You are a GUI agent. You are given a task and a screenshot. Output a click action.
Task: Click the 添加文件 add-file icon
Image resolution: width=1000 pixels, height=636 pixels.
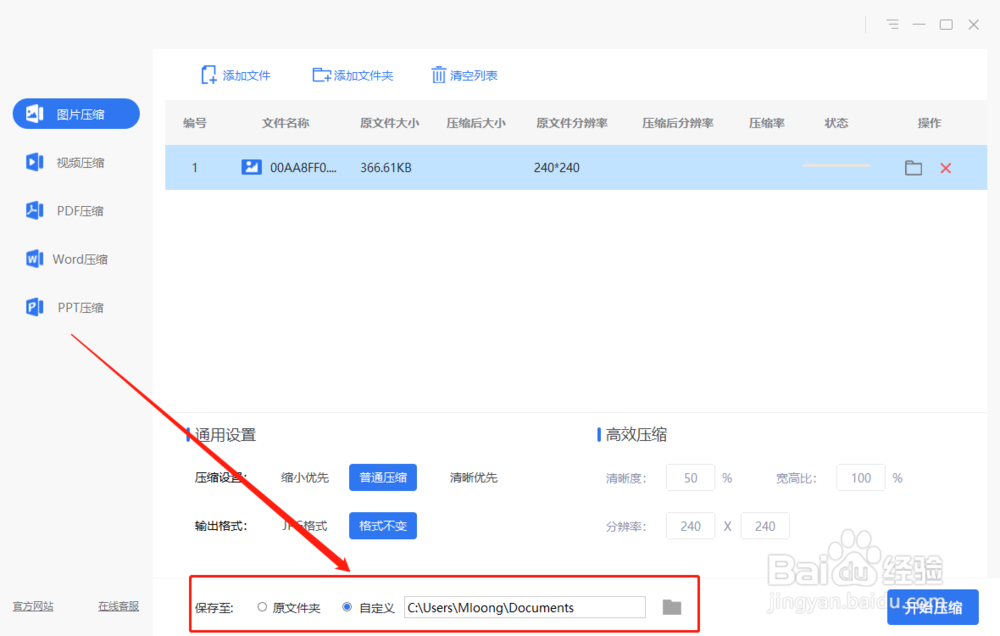pyautogui.click(x=209, y=74)
